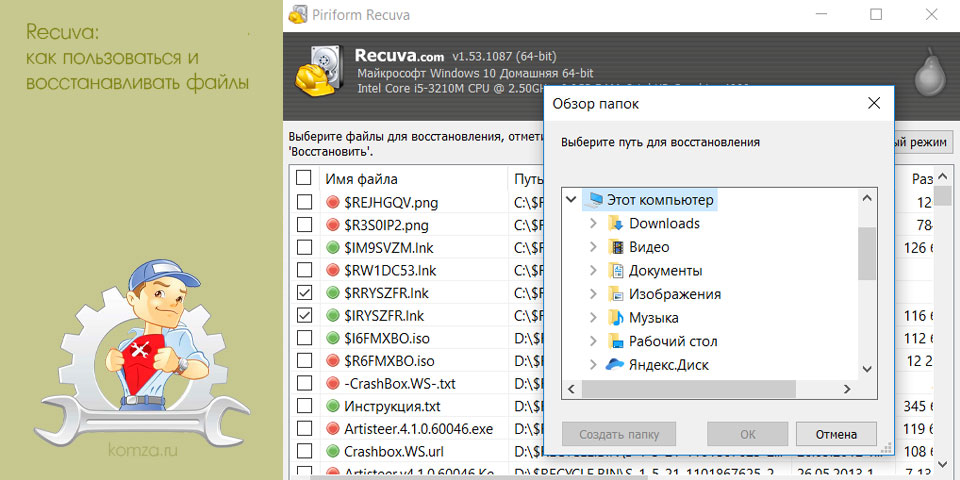
Task: Click the Рабочий стол folder icon
Action: coord(616,341)
